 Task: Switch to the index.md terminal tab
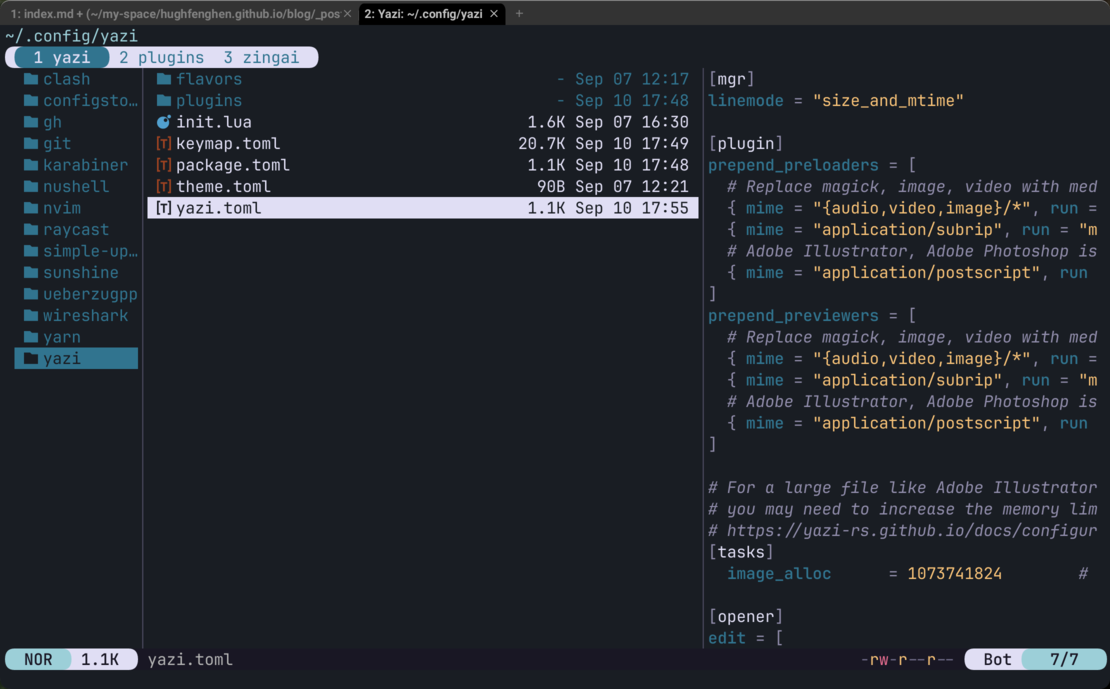(x=175, y=13)
